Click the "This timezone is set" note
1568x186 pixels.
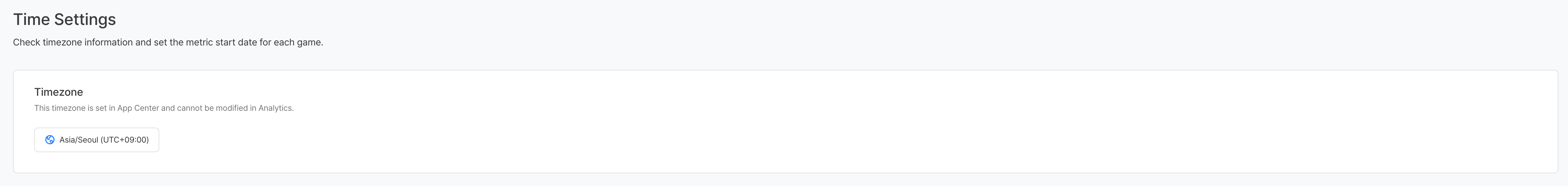pyautogui.click(x=163, y=108)
